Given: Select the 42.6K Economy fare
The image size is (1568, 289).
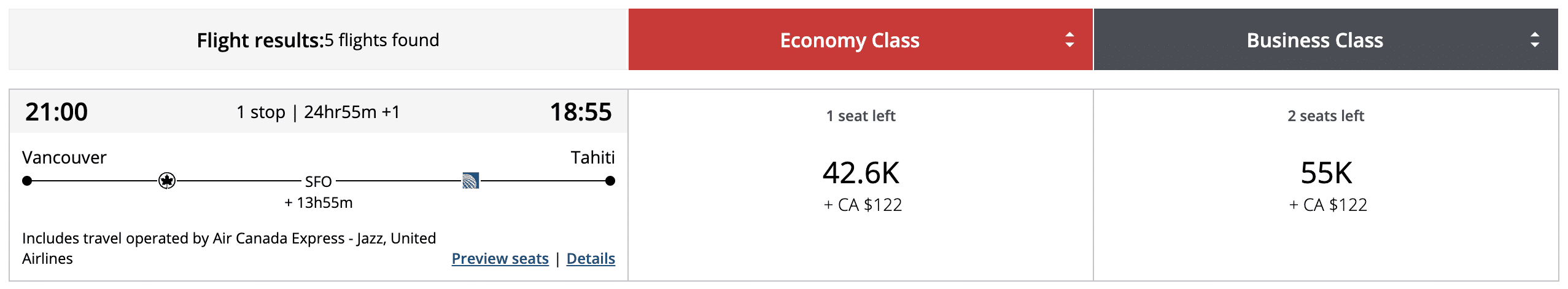Looking at the screenshot, I should pos(861,173).
